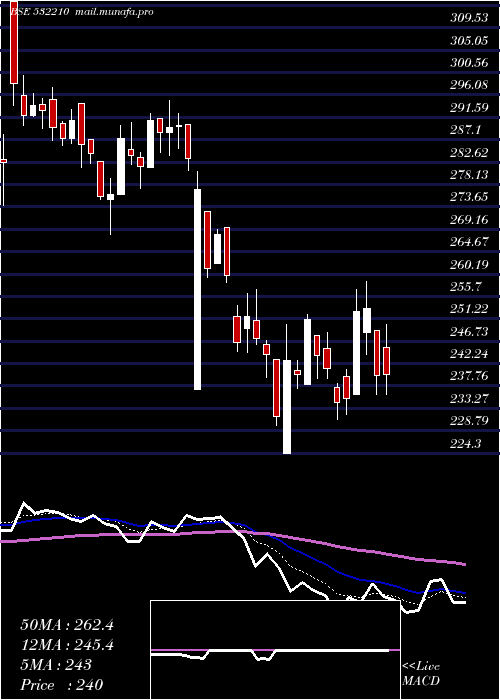Select the 291.59 axis value

pyautogui.click(x=469, y=108)
